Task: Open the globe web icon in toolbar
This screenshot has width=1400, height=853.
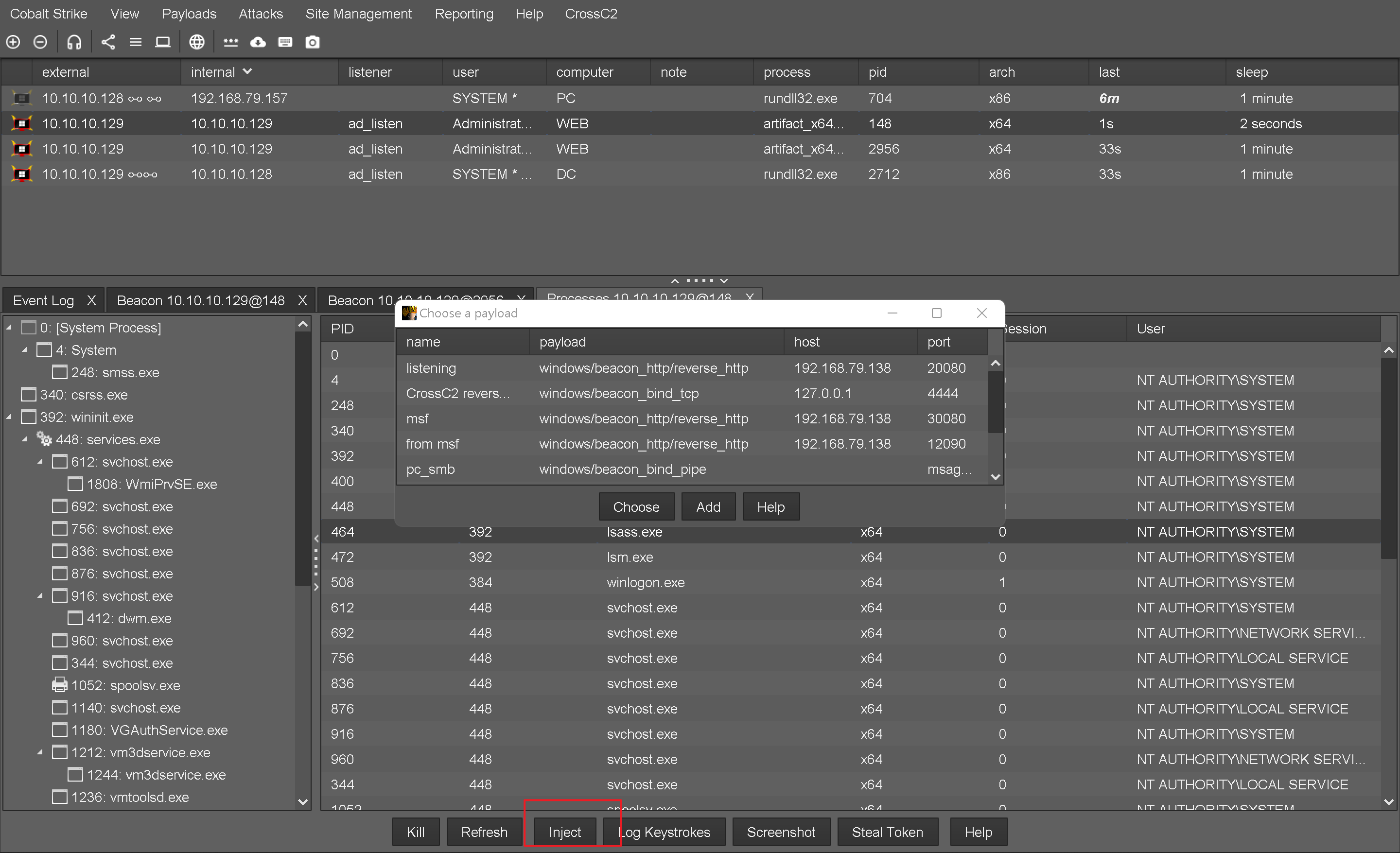Action: 196,42
